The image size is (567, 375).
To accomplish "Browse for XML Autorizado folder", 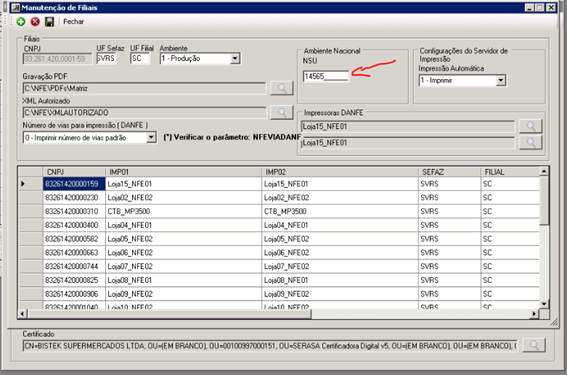I will tap(282, 112).
